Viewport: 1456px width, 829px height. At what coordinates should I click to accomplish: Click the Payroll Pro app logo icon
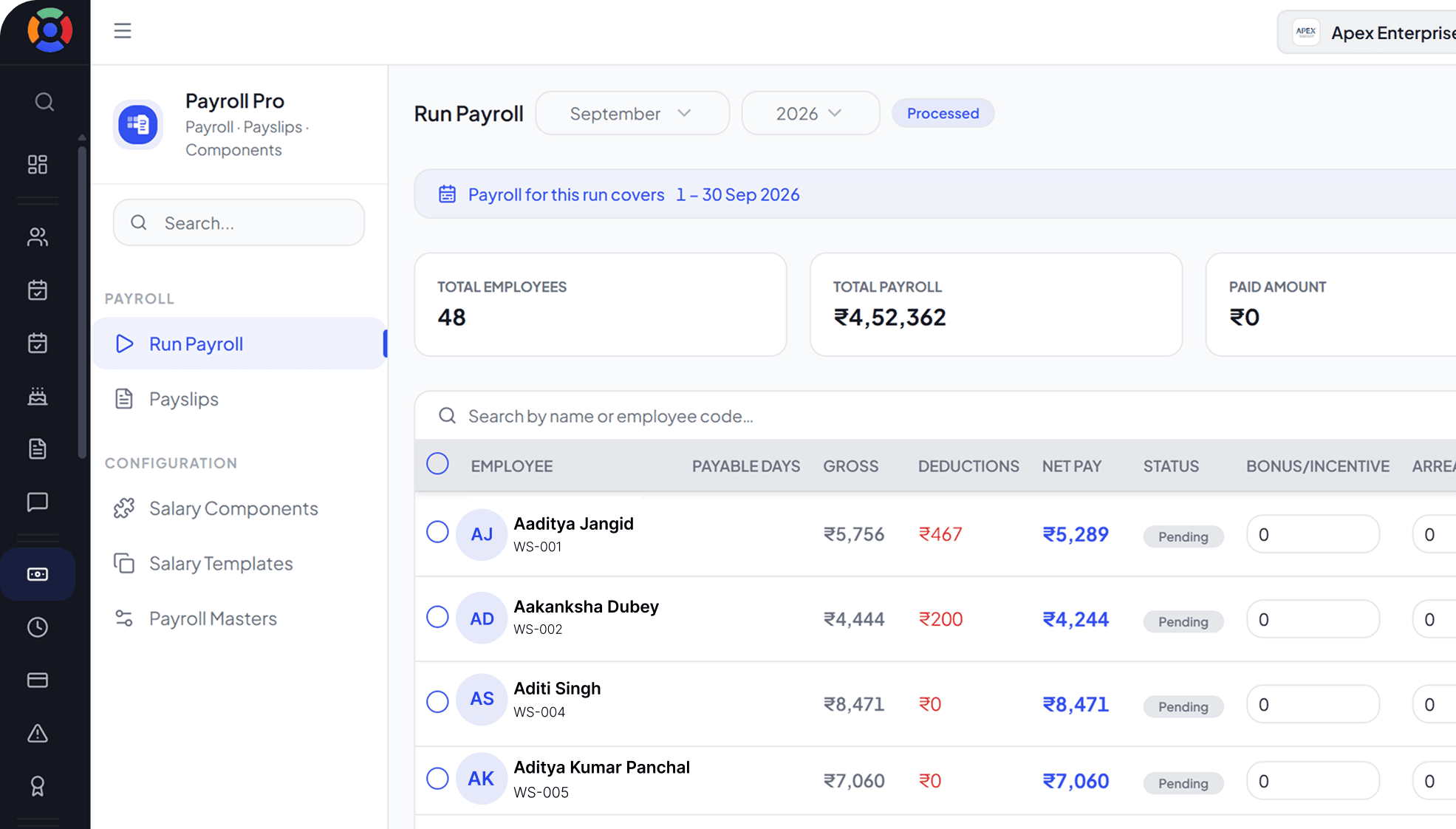[138, 124]
